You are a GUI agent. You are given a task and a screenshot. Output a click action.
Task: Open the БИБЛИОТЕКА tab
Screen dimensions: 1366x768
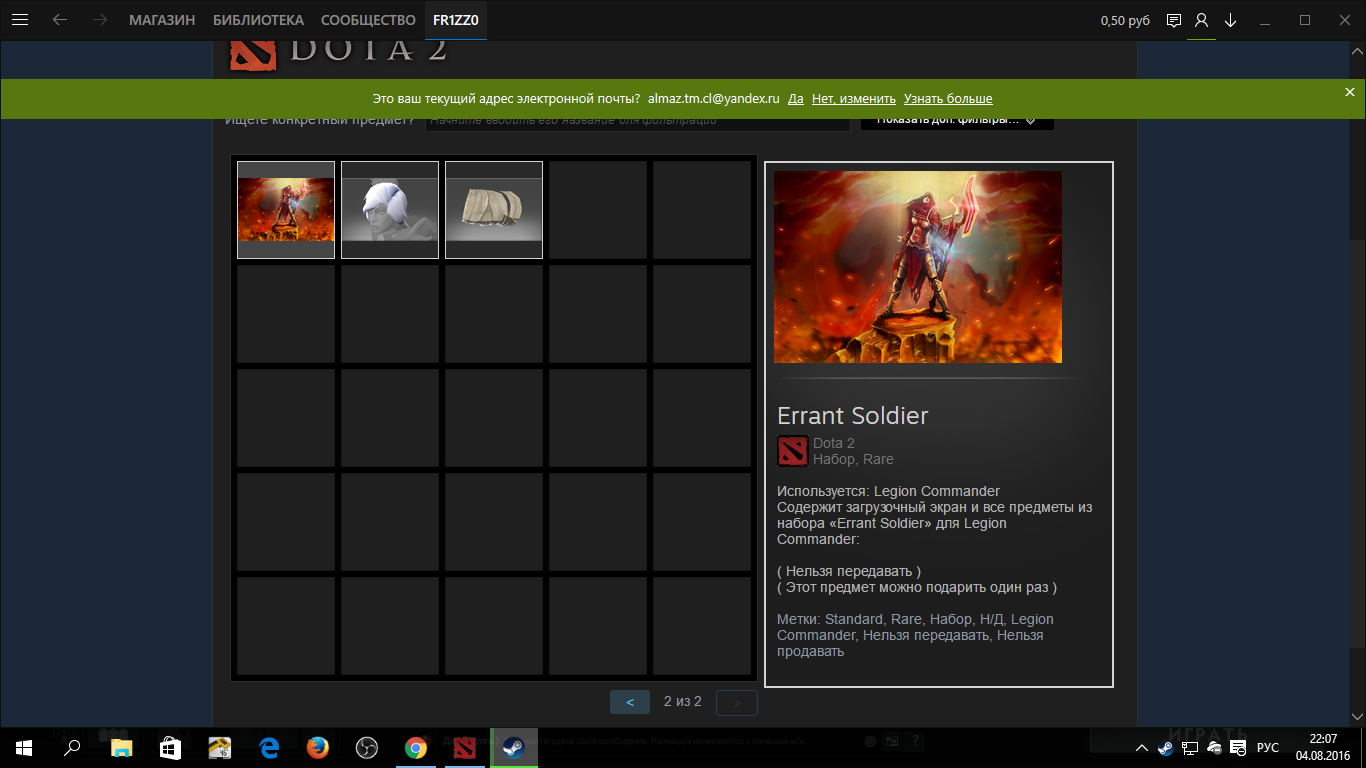[258, 20]
